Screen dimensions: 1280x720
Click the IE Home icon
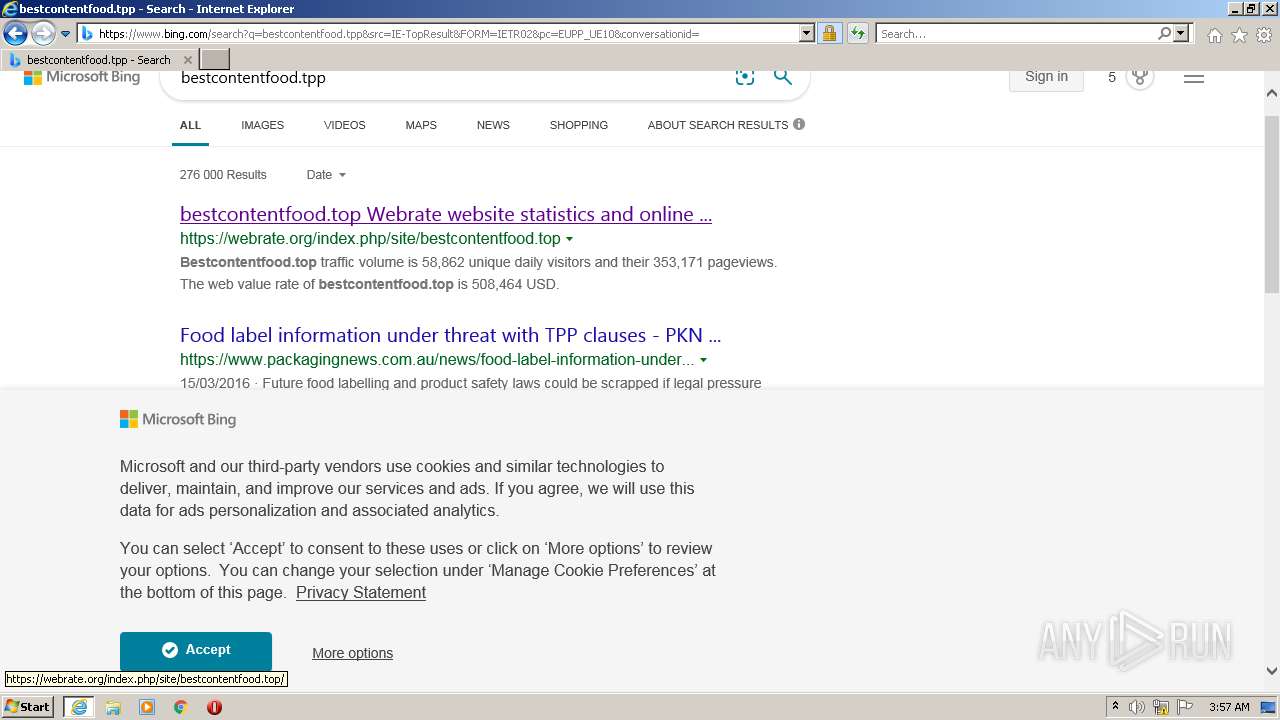[x=1214, y=35]
